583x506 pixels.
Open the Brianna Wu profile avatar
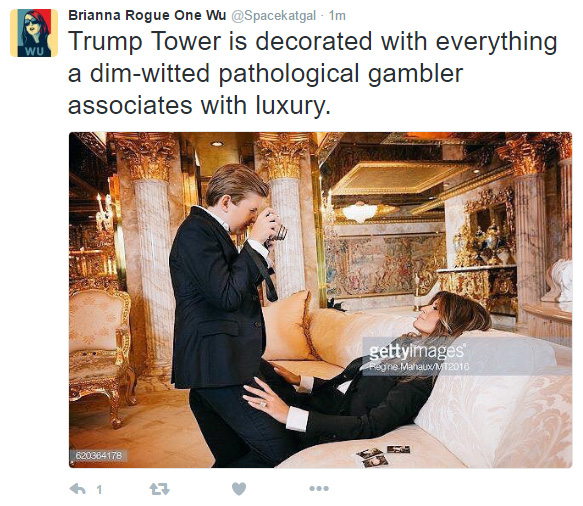(34, 33)
